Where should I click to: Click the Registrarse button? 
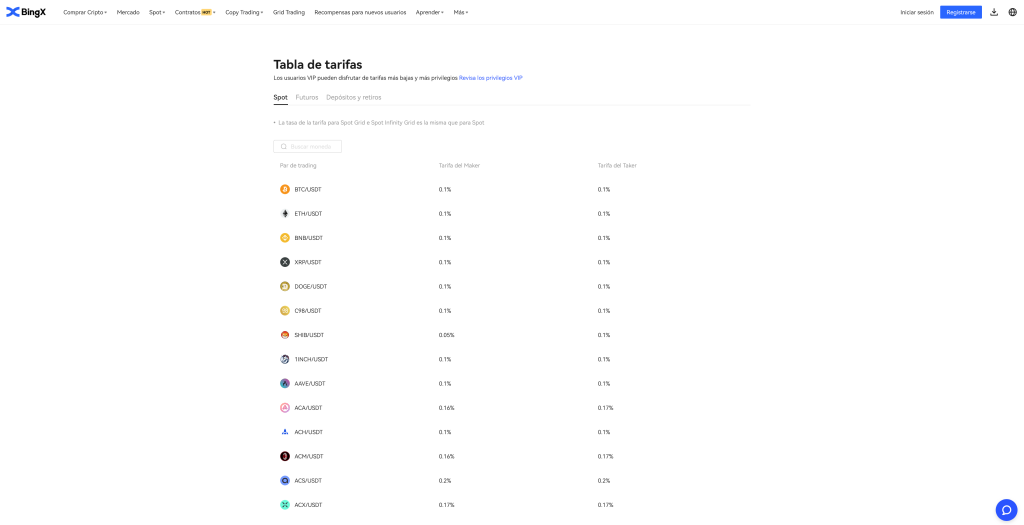click(x=960, y=12)
